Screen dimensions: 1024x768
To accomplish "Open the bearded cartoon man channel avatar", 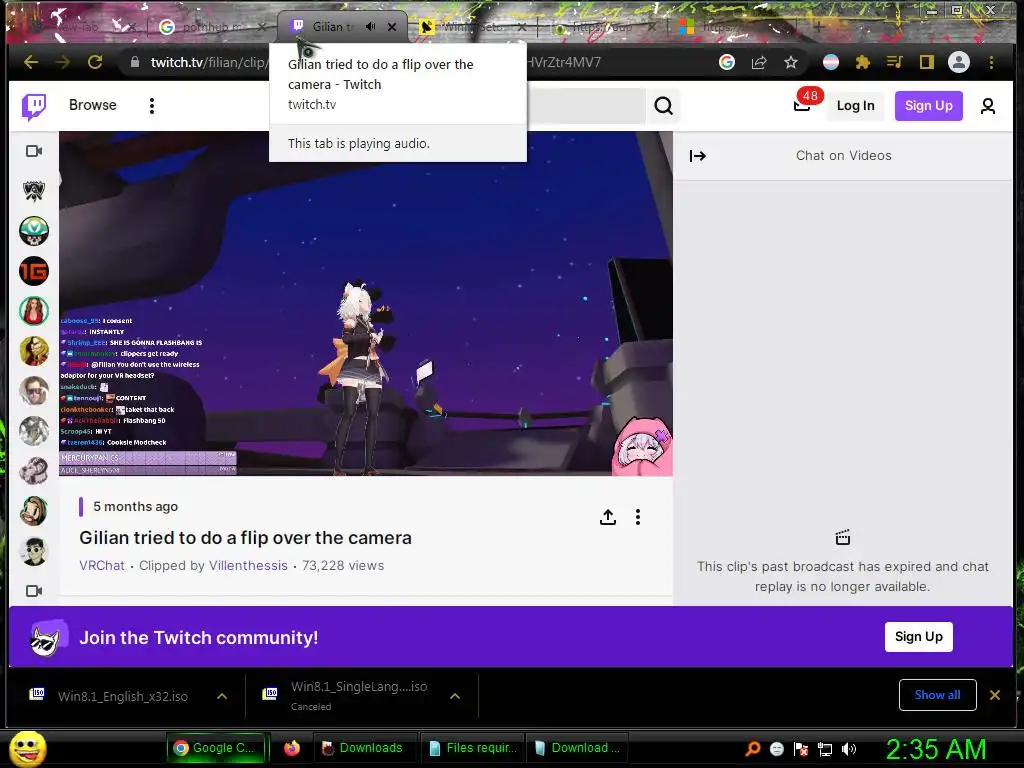I will click(34, 511).
